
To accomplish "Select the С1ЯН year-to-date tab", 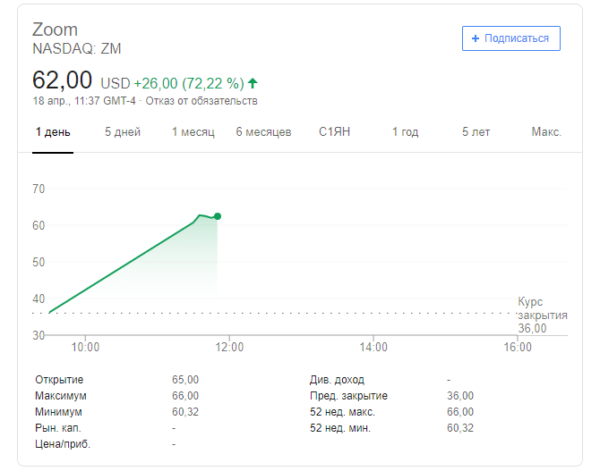I will tap(334, 132).
